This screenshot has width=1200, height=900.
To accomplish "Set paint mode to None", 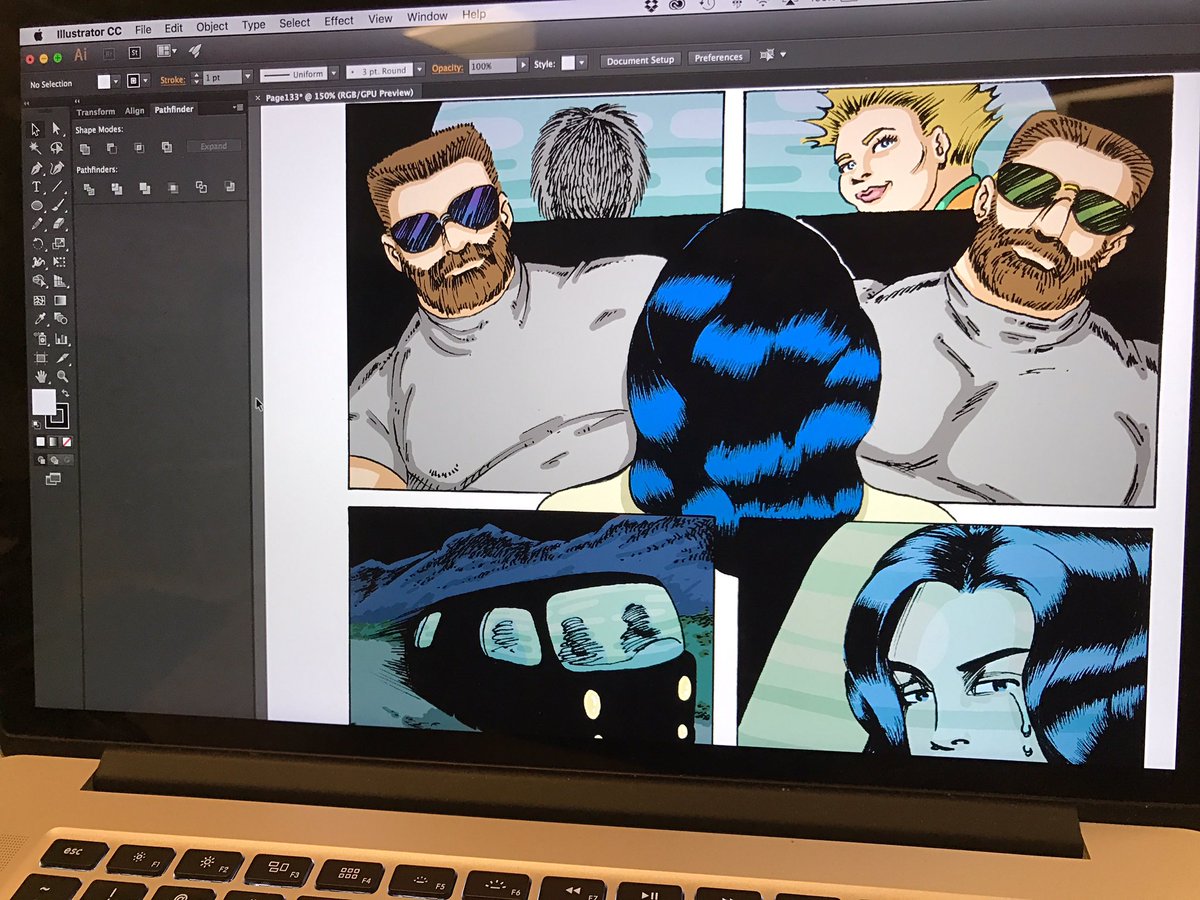I will coord(66,441).
